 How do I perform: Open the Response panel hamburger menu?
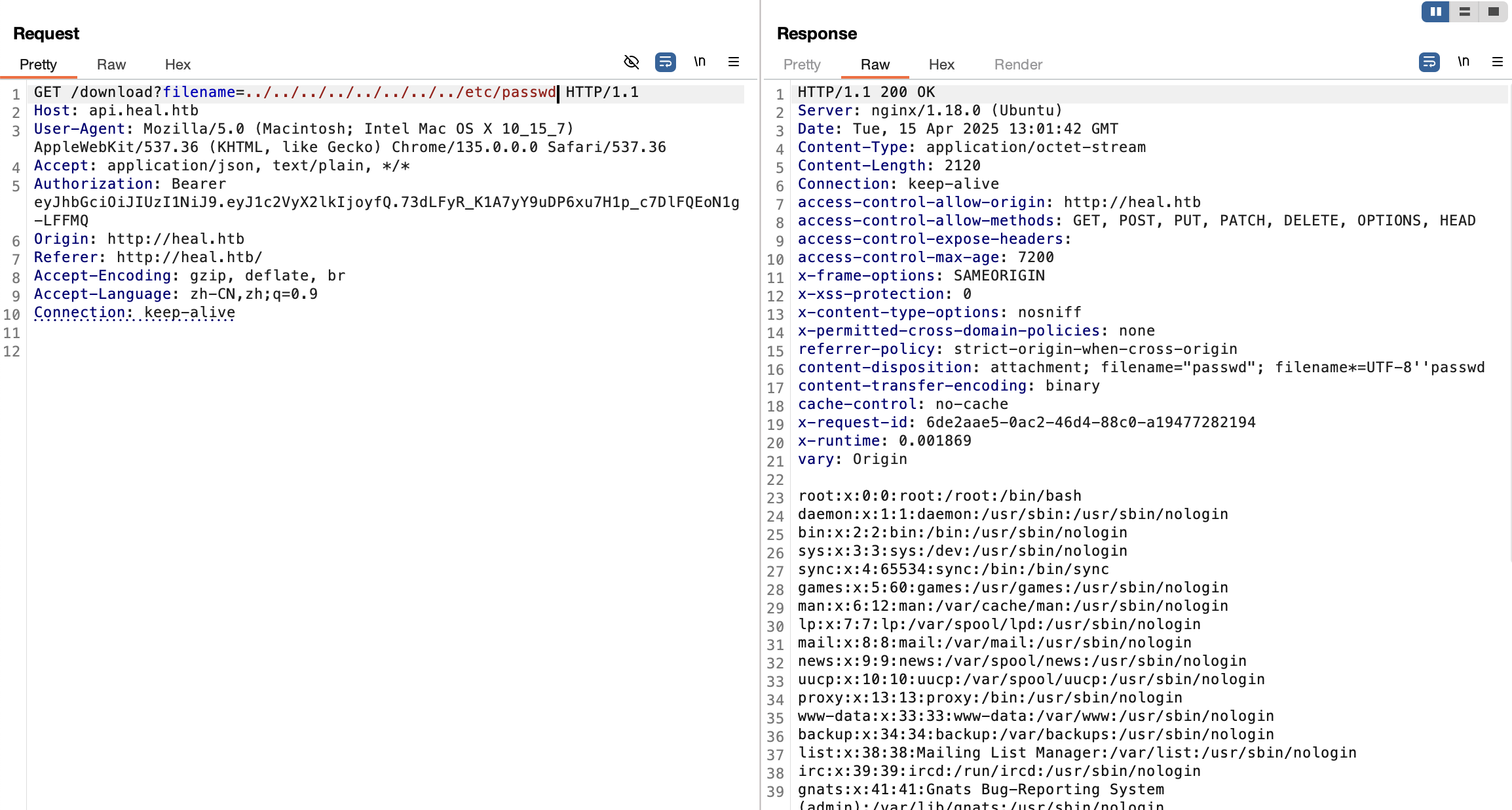coord(1498,62)
